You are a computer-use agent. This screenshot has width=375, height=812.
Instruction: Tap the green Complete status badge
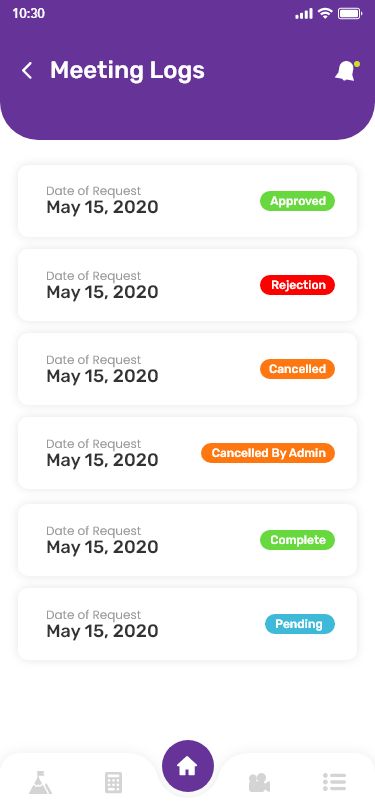[x=297, y=540]
